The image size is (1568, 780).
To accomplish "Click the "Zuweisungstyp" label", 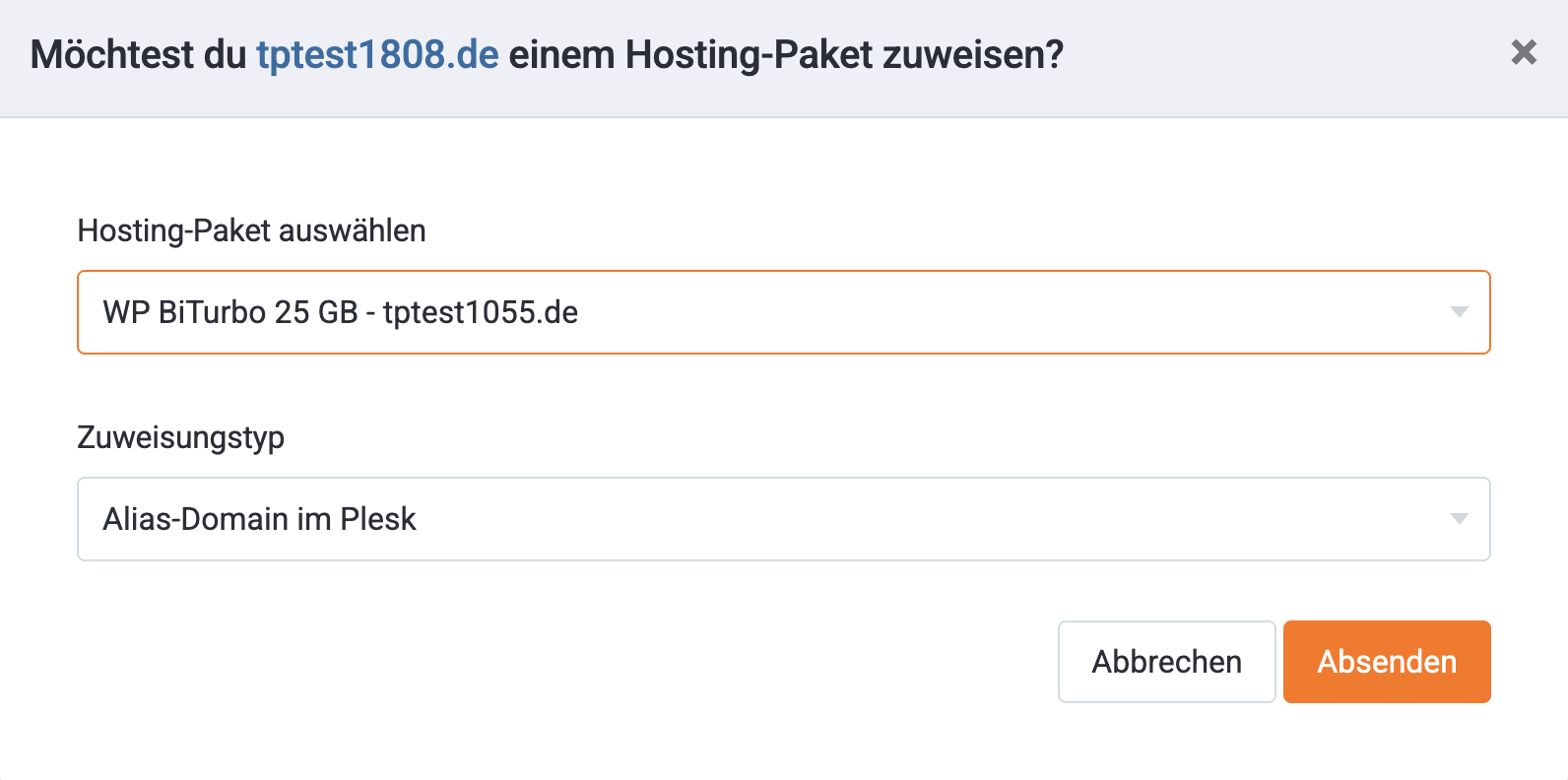I will 180,437.
